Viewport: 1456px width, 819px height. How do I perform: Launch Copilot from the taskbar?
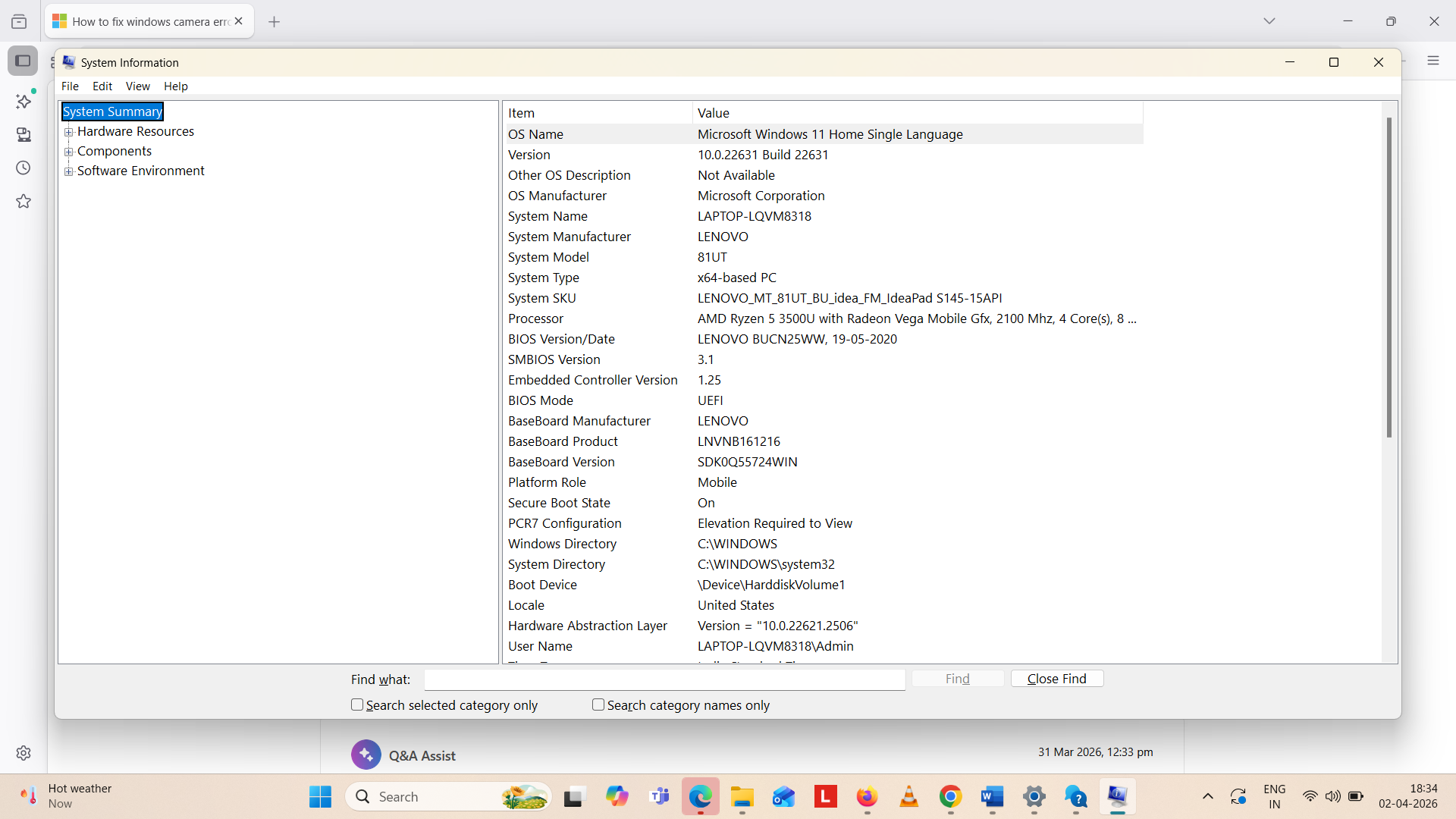(x=617, y=796)
